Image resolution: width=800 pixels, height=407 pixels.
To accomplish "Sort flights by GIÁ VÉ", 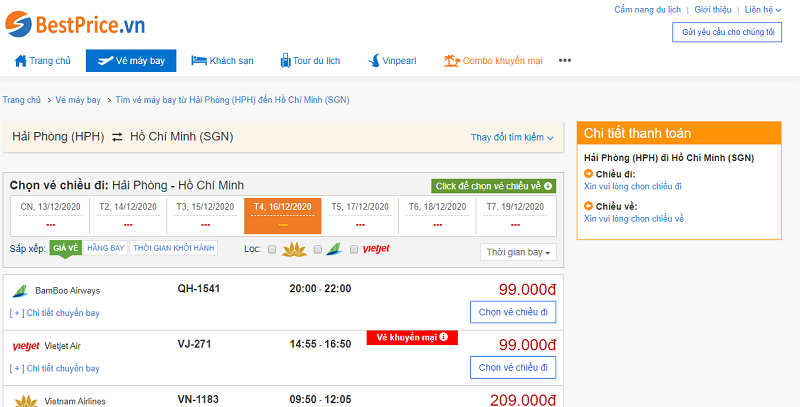I will coord(65,248).
